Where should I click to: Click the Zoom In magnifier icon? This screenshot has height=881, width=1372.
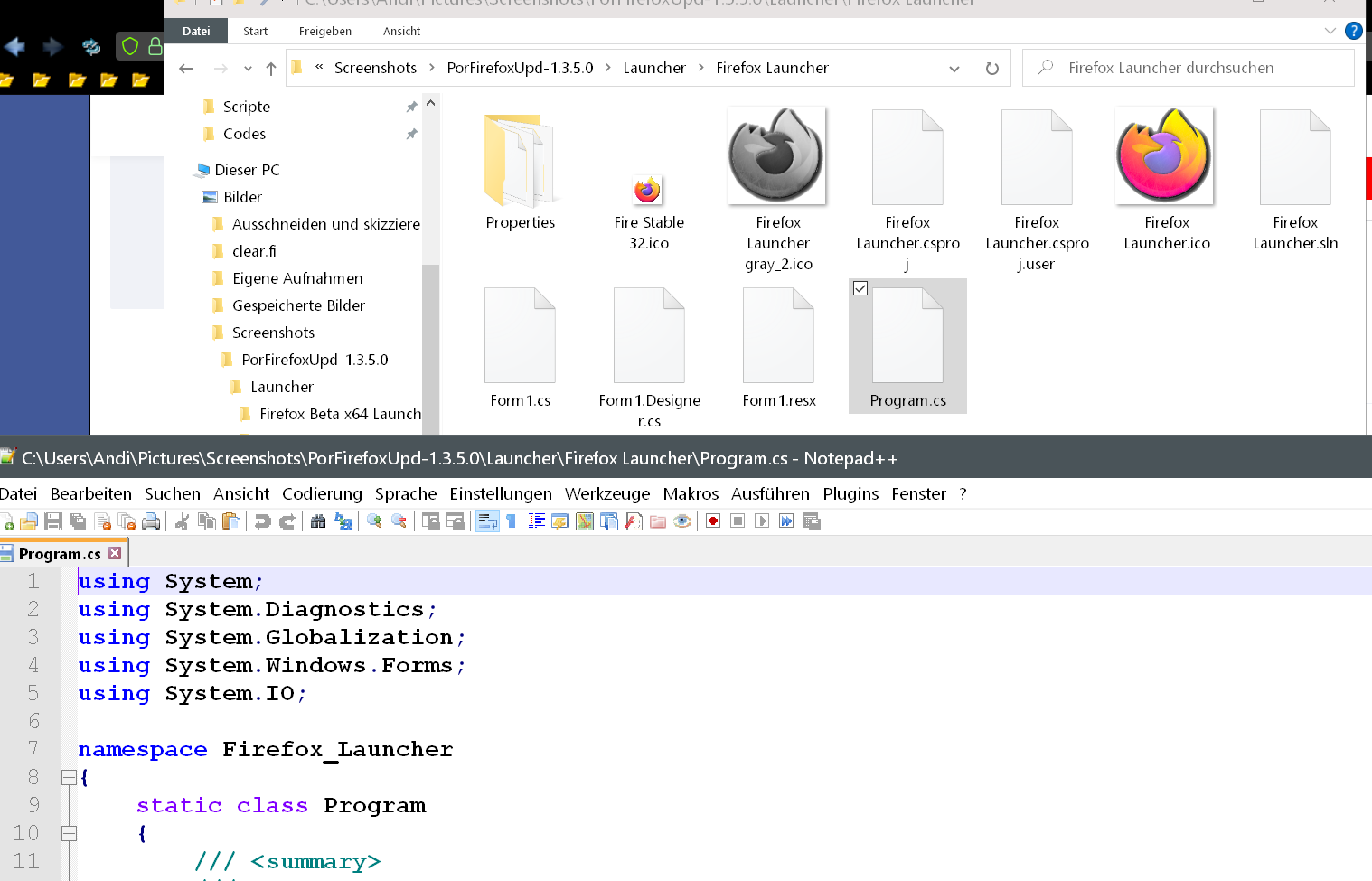tap(374, 521)
